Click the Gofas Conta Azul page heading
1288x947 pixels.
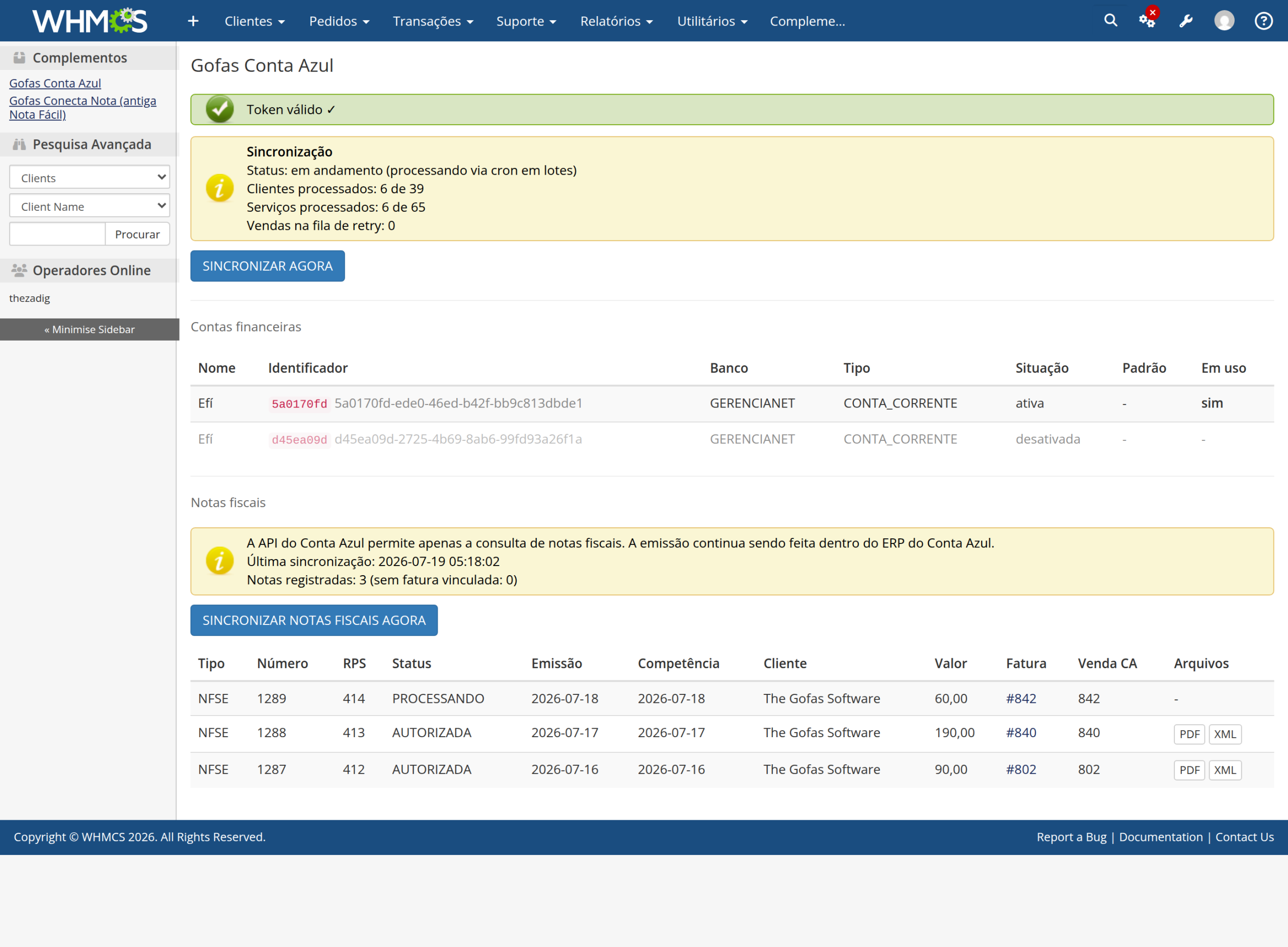262,65
